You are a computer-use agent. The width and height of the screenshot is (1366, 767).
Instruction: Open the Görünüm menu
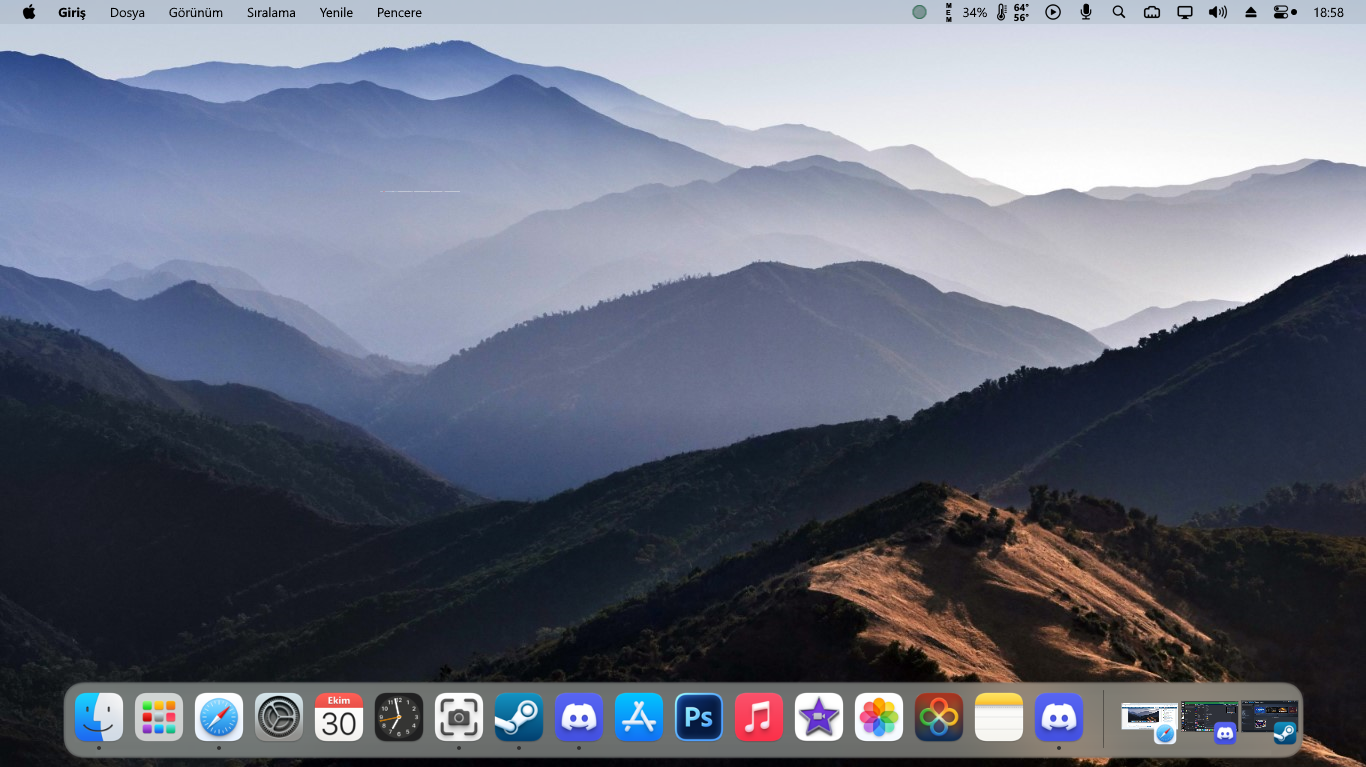196,12
